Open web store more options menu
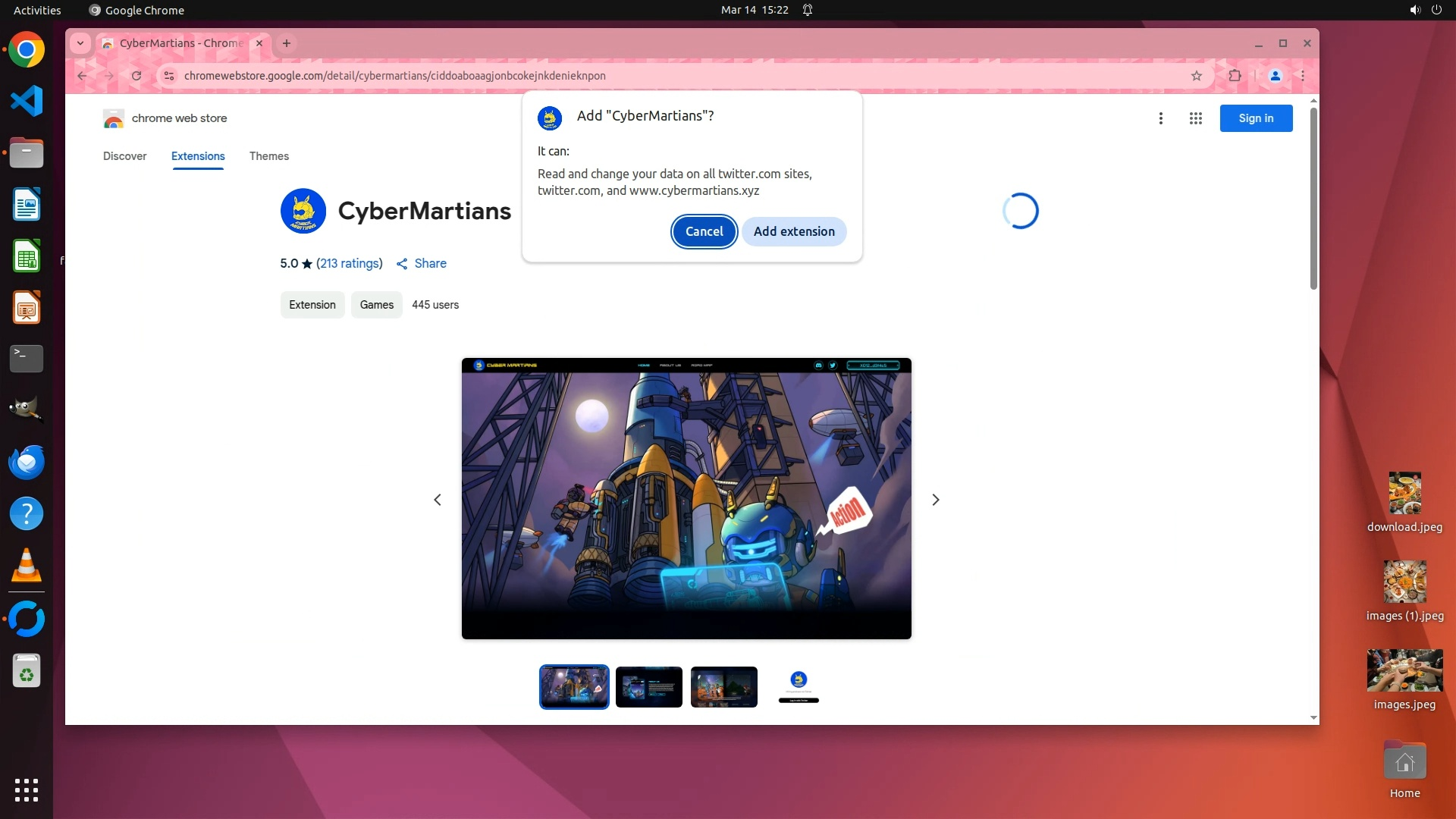1456x819 pixels. [1161, 118]
